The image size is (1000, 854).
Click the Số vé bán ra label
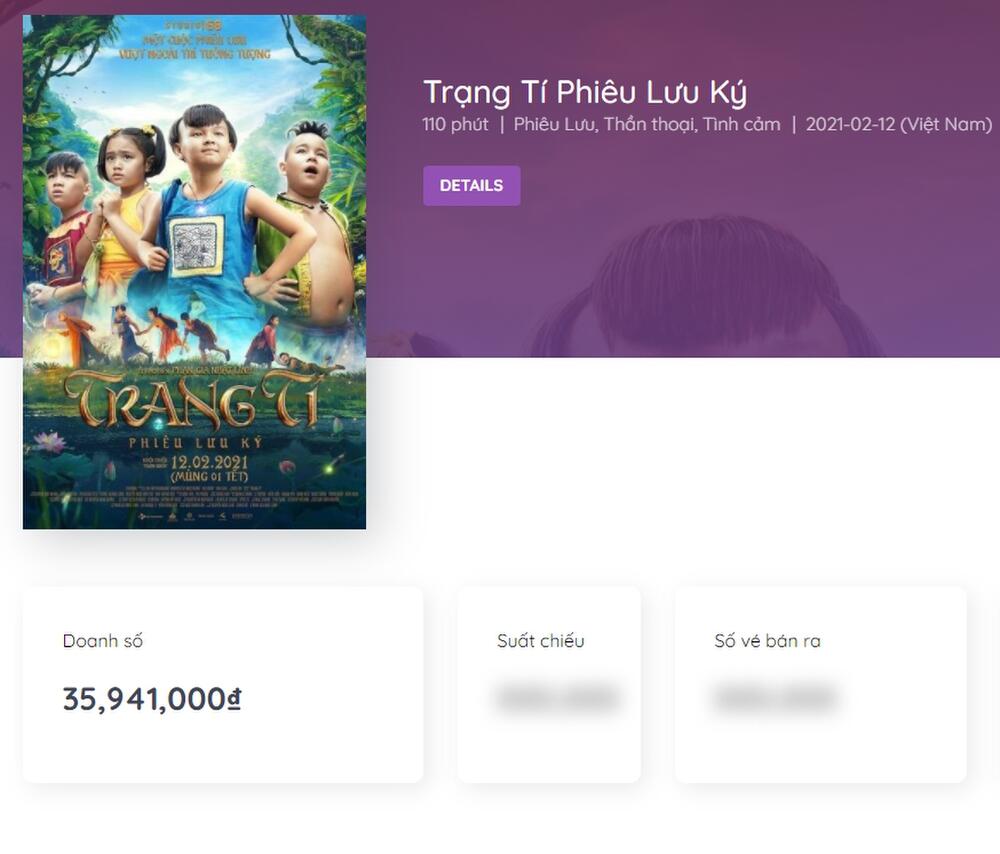point(767,641)
